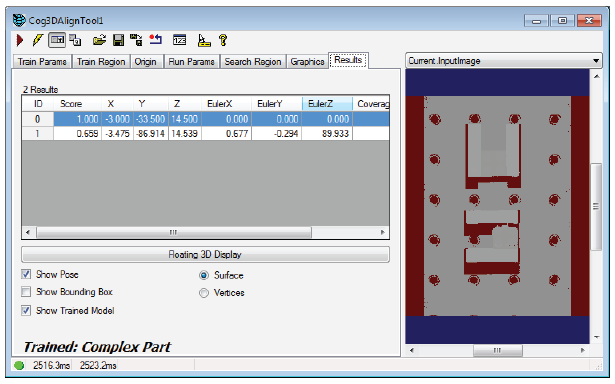The width and height of the screenshot is (615, 384).
Task: Show the 123 results panel icon
Action: pyautogui.click(x=180, y=40)
